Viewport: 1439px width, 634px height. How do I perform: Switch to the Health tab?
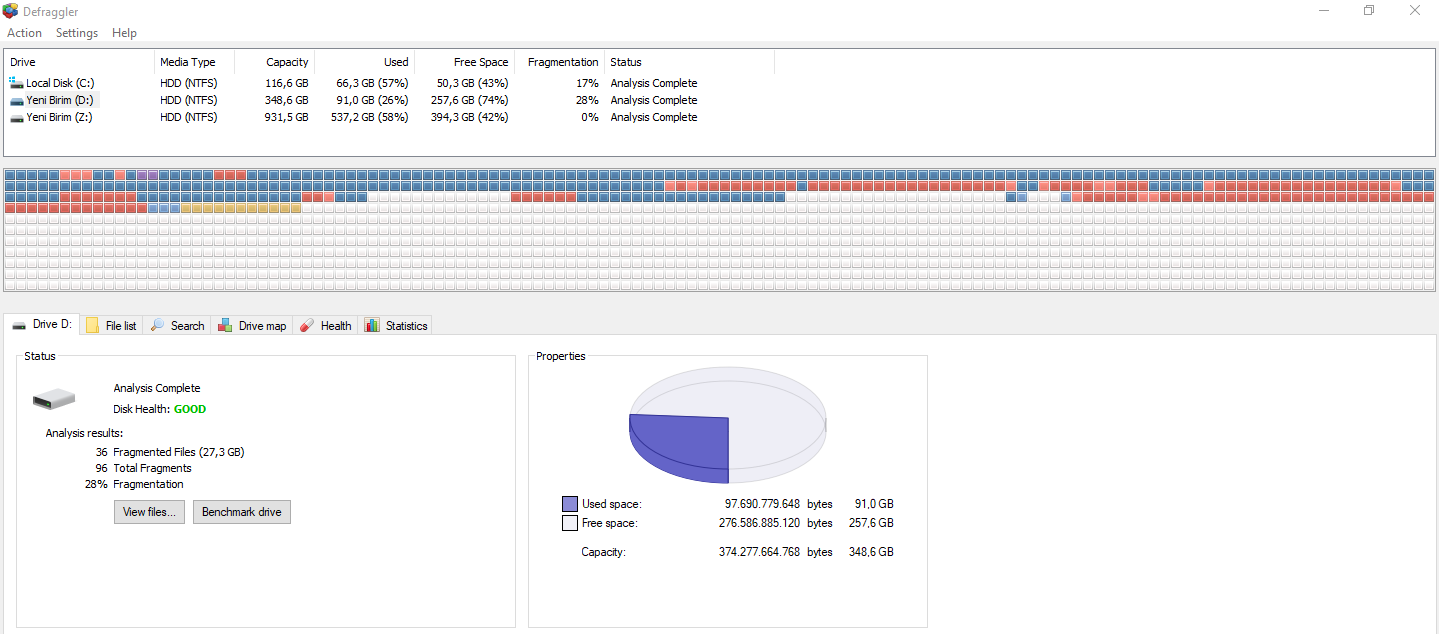(326, 325)
